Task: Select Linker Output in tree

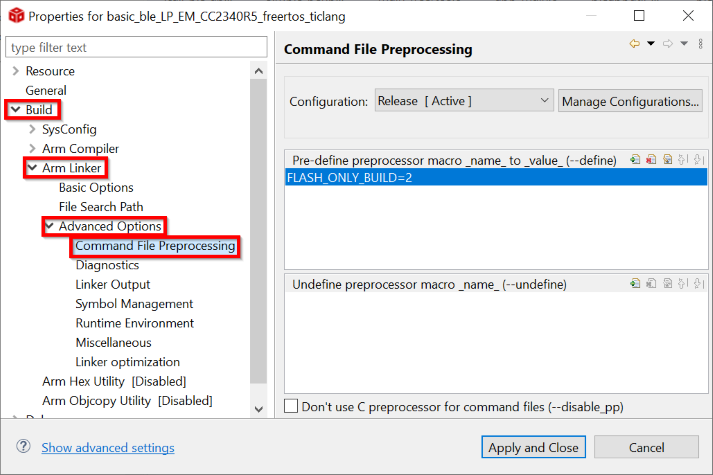Action: [x=112, y=284]
